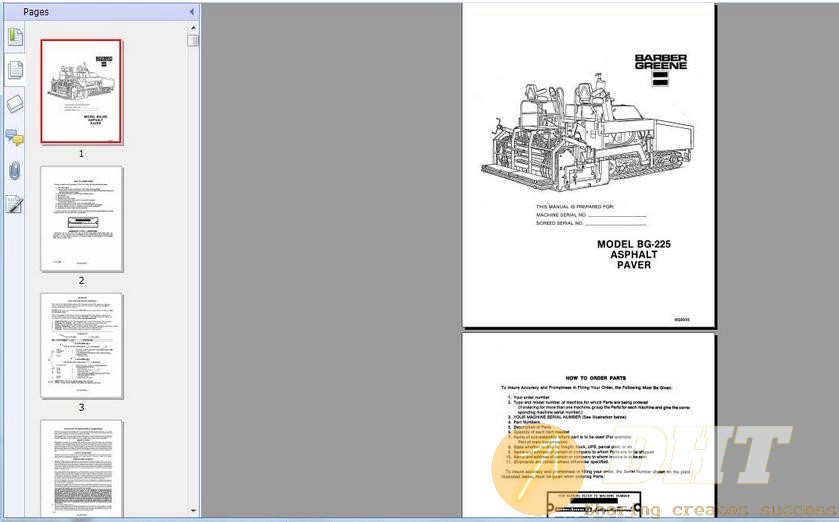This screenshot has width=839, height=522.
Task: Collapse the Pages panel arrow
Action: coord(192,12)
